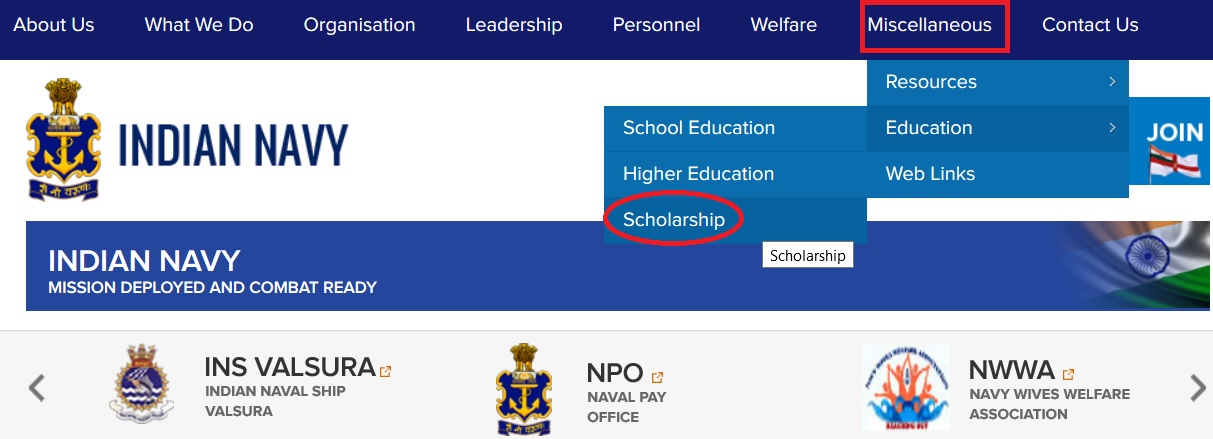Open Higher Education menu entry
Image resolution: width=1213 pixels, height=439 pixels.
pyautogui.click(x=698, y=174)
